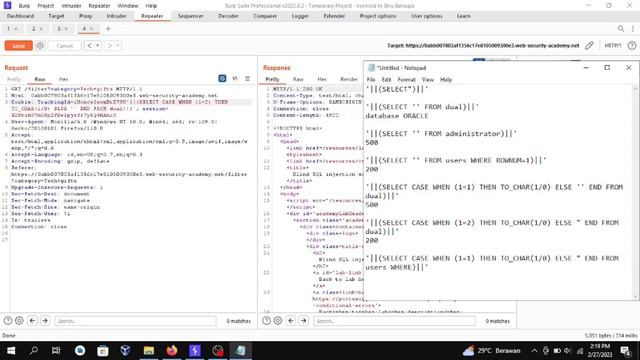640x360 pixels.
Task: Open the Intruder menu in menu bar
Action: (71, 6)
